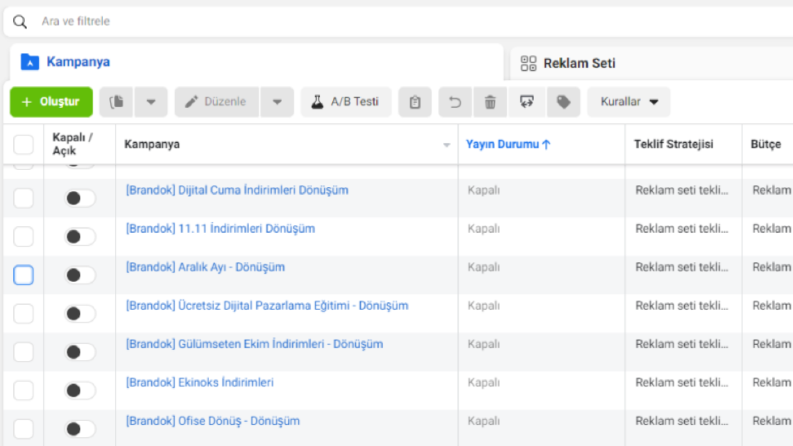Toggle on Ekinoks İndirimleri campaign
The image size is (793, 446).
pyautogui.click(x=80, y=390)
